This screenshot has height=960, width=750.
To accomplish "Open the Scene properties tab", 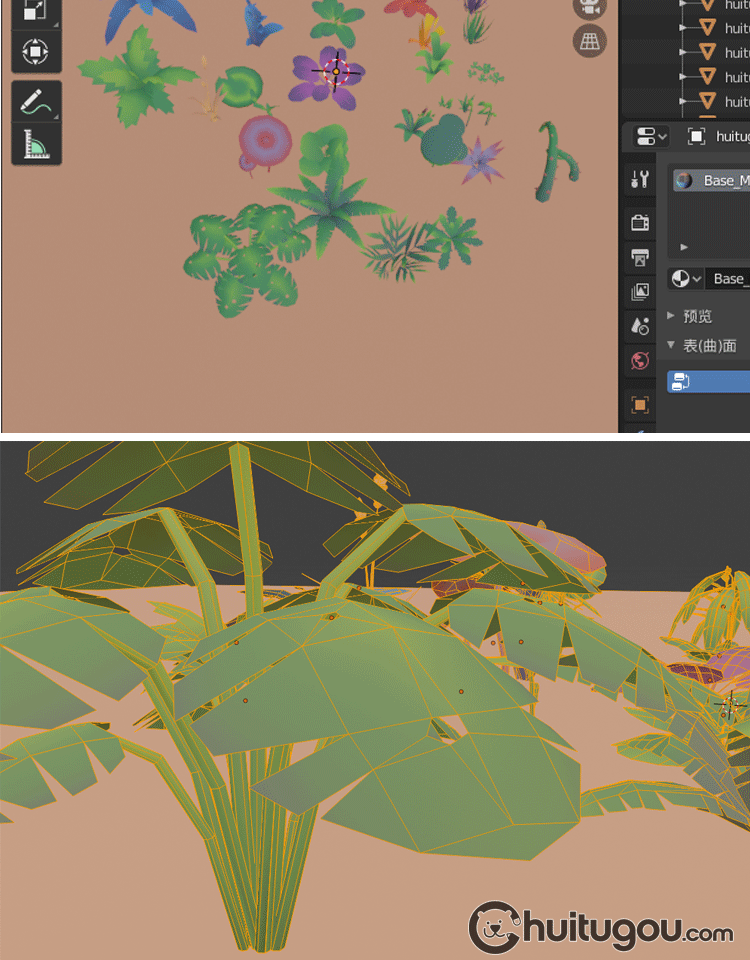I will coord(640,326).
